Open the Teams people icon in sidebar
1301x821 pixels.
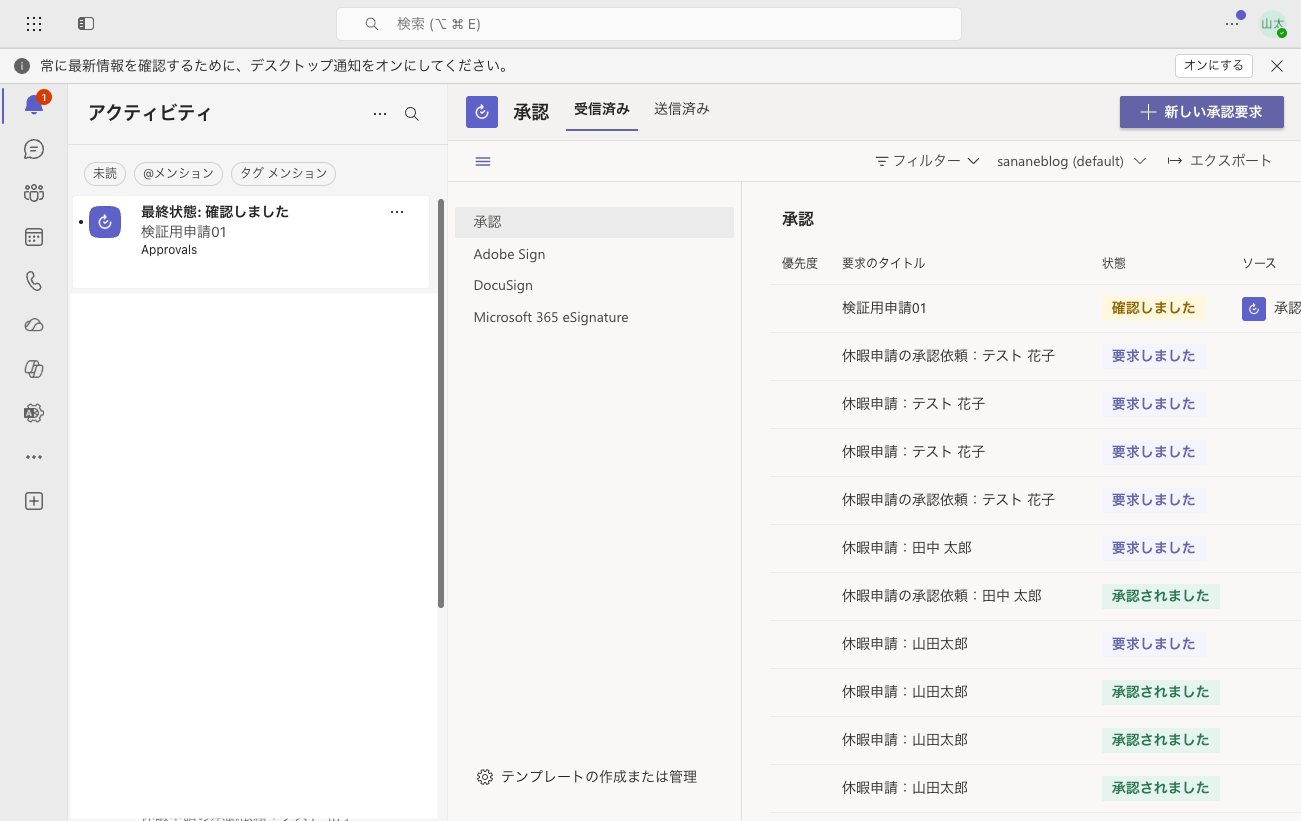[x=34, y=193]
